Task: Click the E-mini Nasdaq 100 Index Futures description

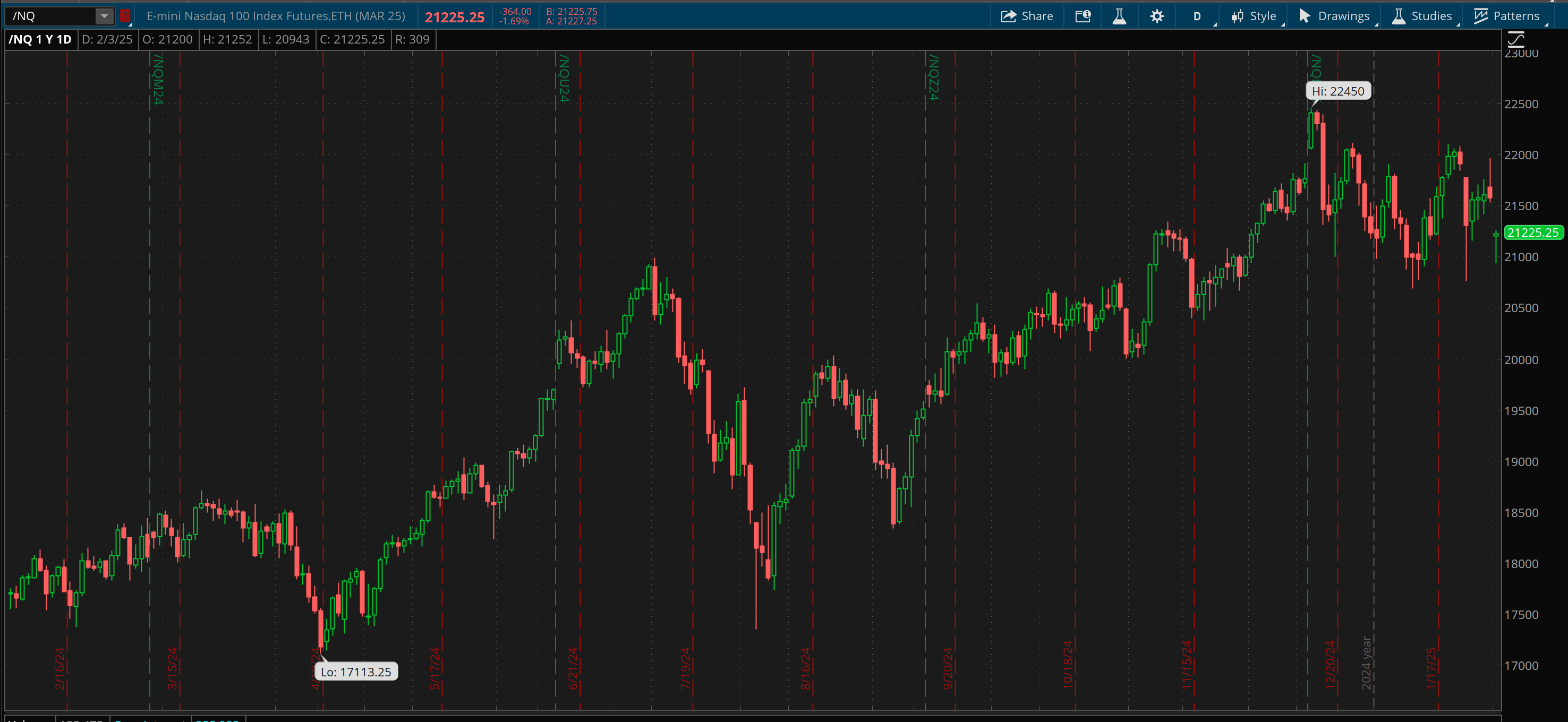Action: (276, 16)
